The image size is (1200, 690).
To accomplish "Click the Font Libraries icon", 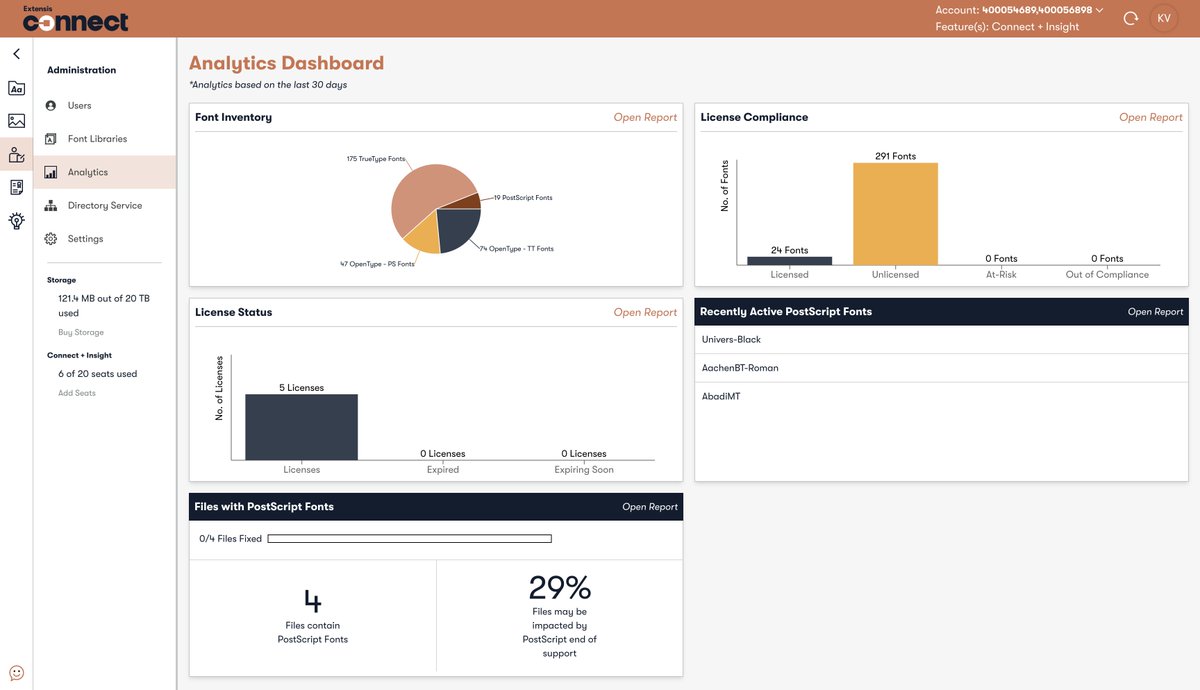I will point(51,139).
